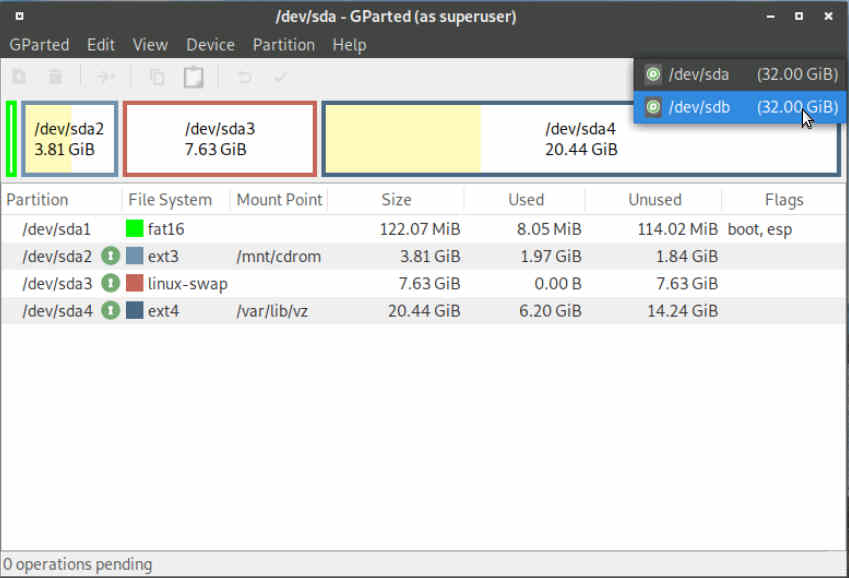The width and height of the screenshot is (849, 578).
Task: Click the 122.07 MiB size value
Action: 420,229
